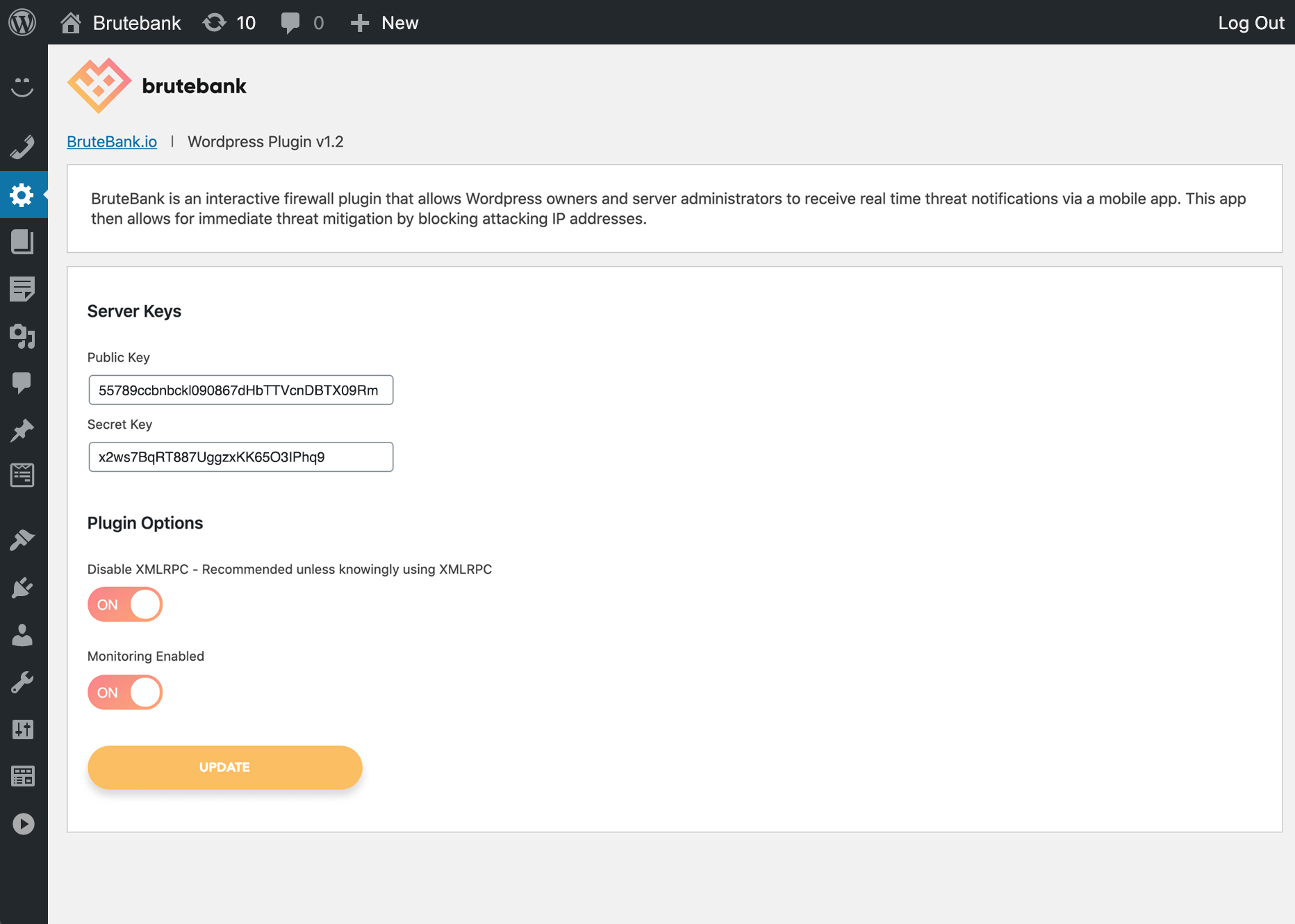Click the Public Key label
This screenshot has height=924, width=1295.
point(119,357)
